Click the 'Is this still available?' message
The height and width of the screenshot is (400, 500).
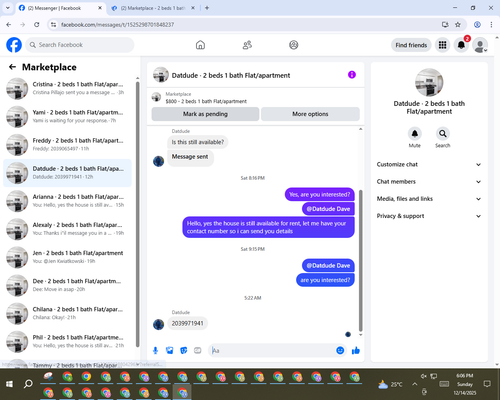(x=198, y=142)
